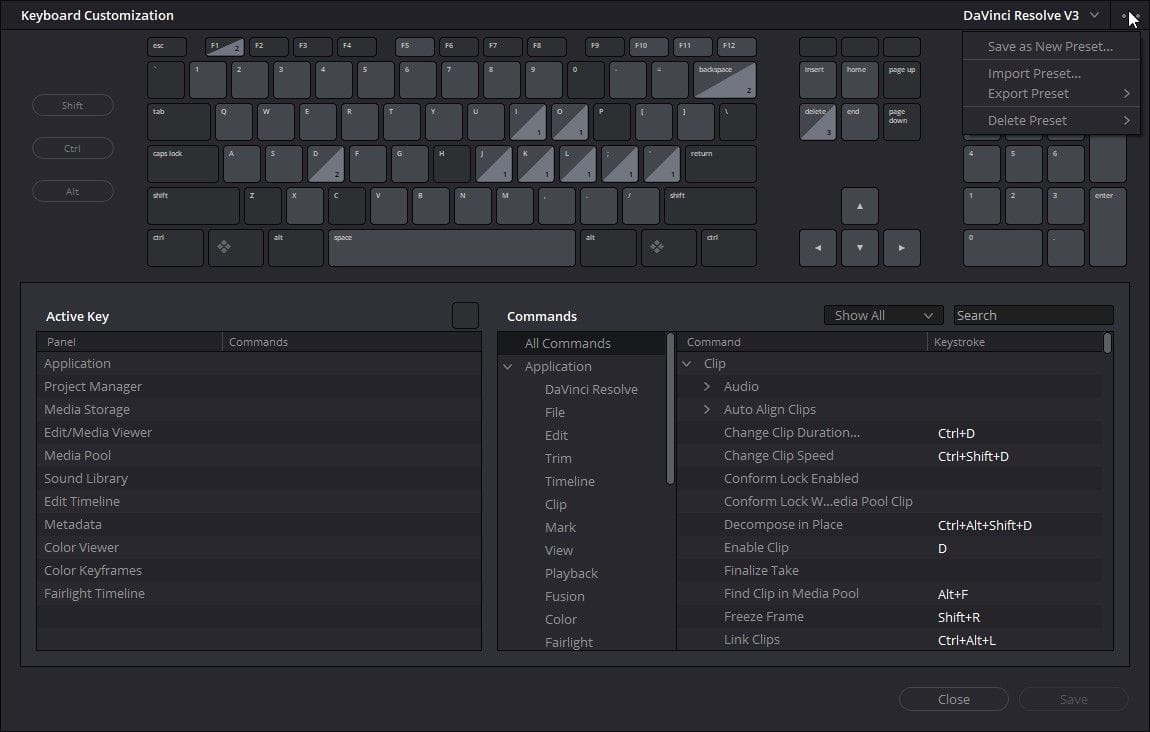The image size is (1150, 732).
Task: Click the J key on virtual keyboard
Action: pyautogui.click(x=494, y=164)
